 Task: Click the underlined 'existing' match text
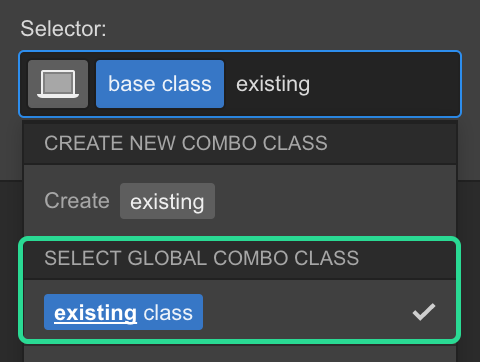(95, 313)
